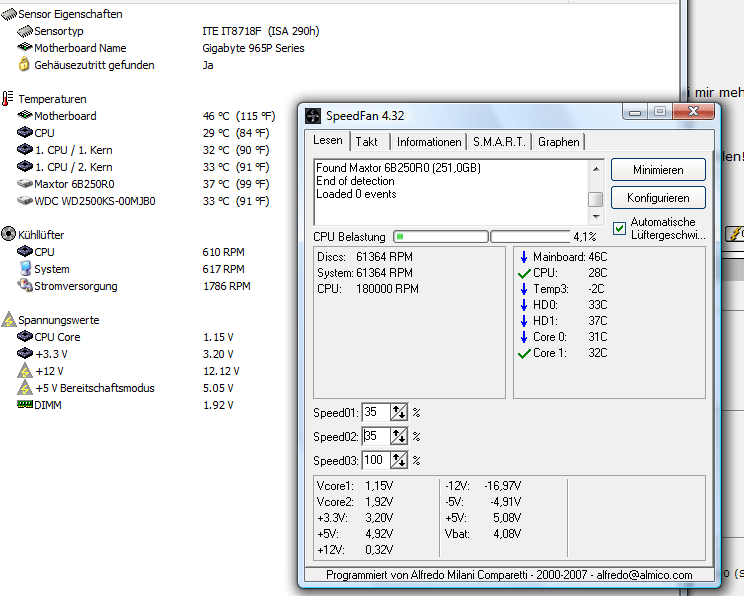This screenshot has height=596, width=744.
Task: Click the SpeedFan title bar fan icon
Action: [x=313, y=116]
